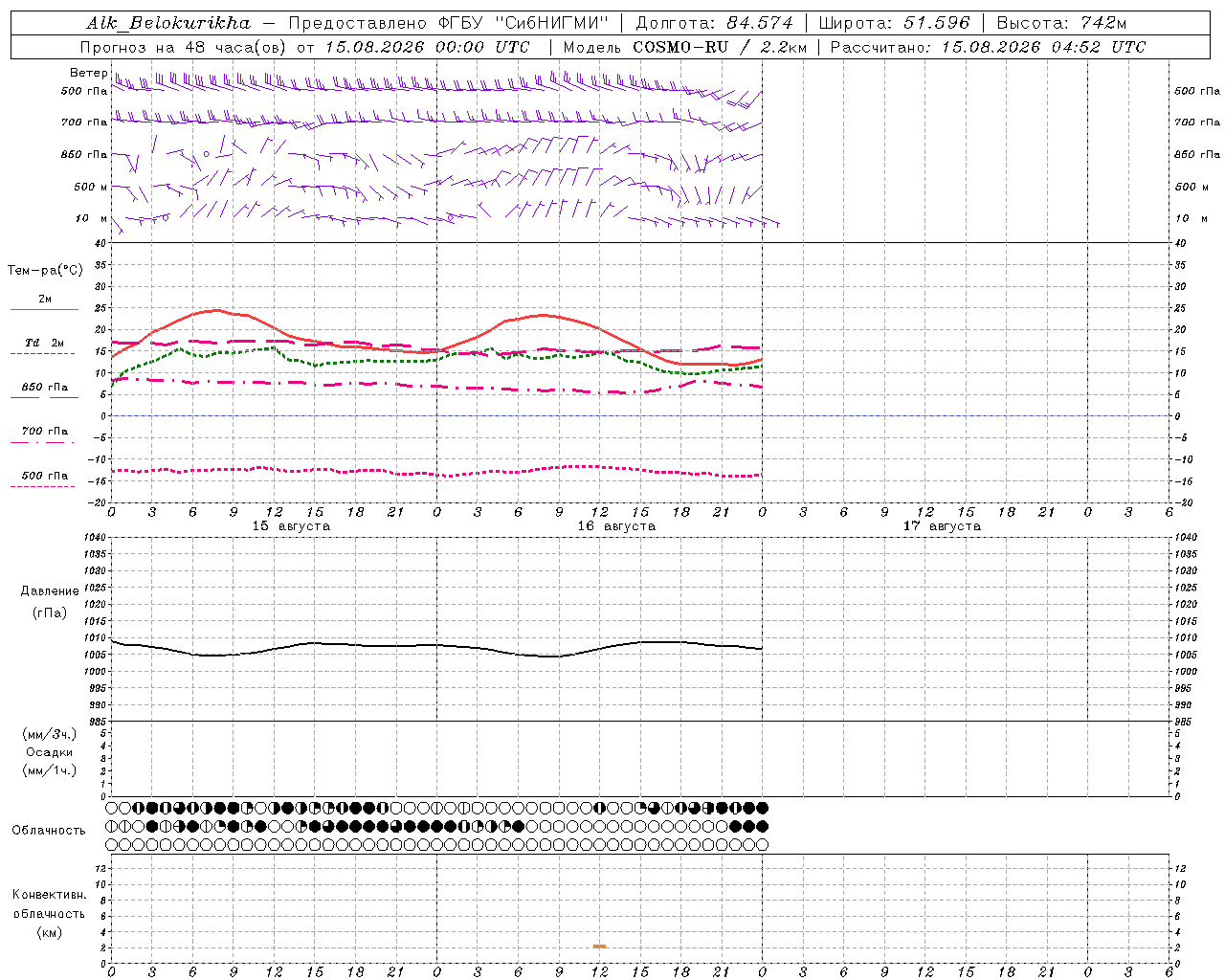1225x980 pixels.
Task: Click the orange convective cloud marker
Action: [x=599, y=947]
